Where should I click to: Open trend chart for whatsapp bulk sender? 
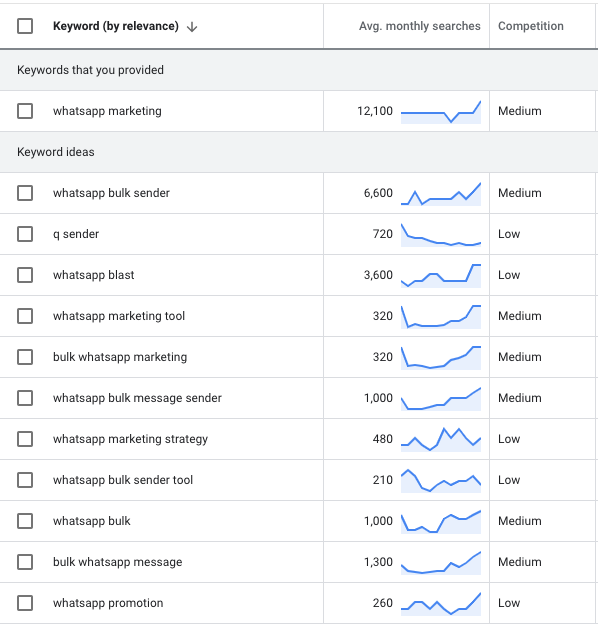pyautogui.click(x=441, y=194)
